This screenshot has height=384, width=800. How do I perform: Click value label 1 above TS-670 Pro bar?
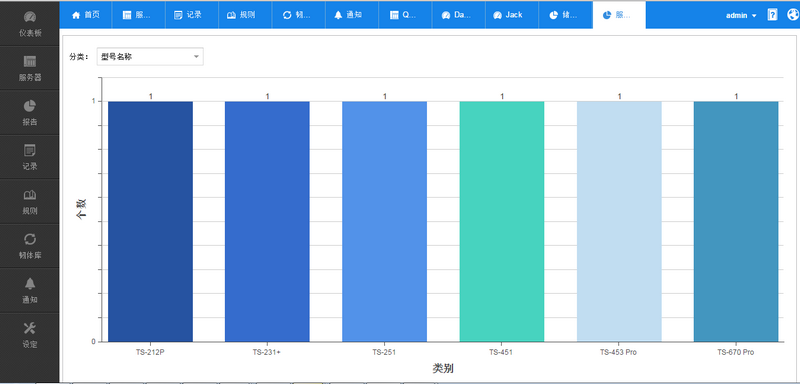tap(736, 96)
